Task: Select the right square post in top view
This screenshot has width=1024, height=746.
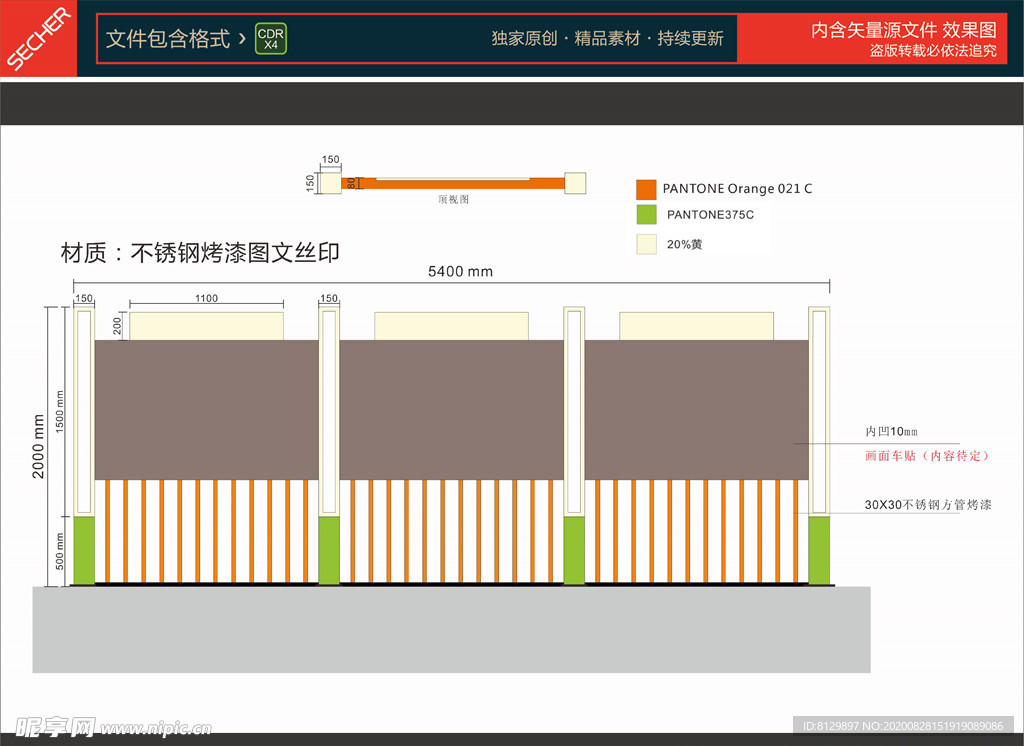Action: pyautogui.click(x=575, y=183)
